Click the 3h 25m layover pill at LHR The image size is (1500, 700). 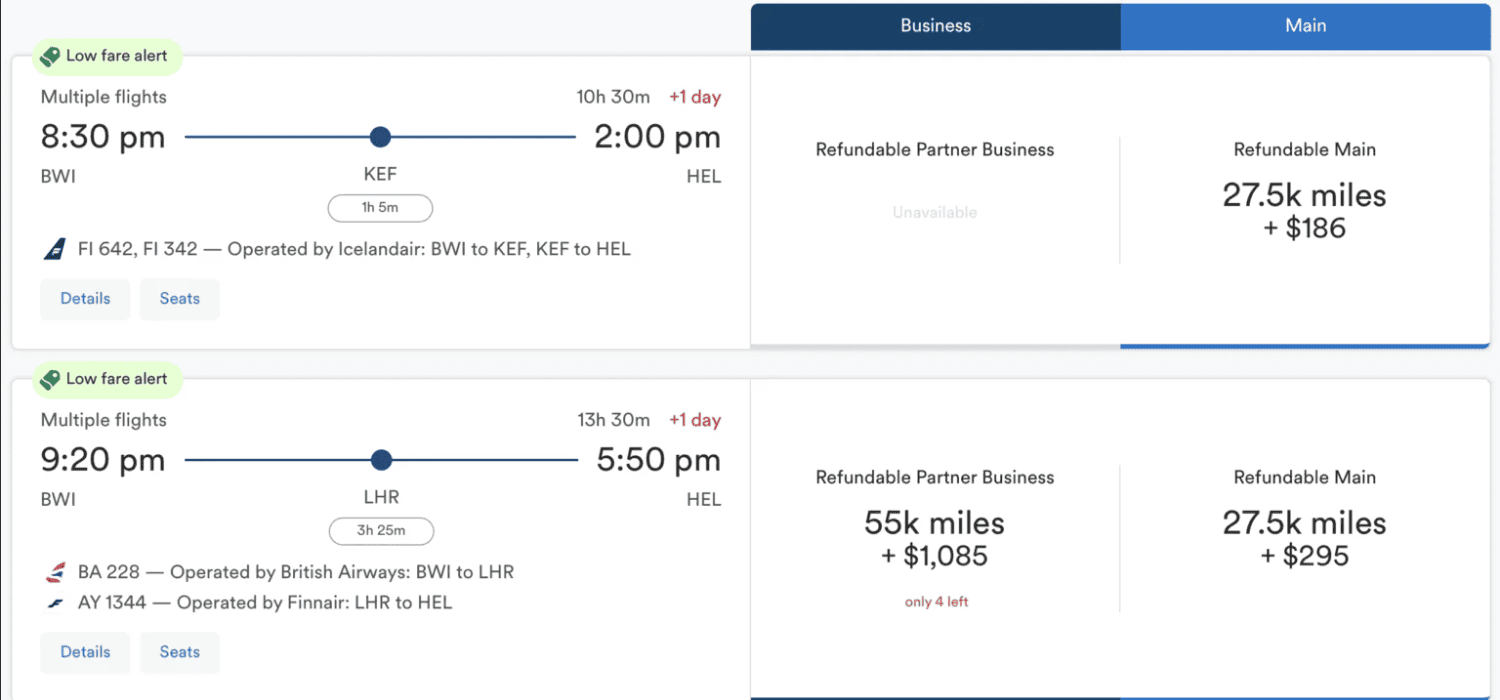(381, 531)
